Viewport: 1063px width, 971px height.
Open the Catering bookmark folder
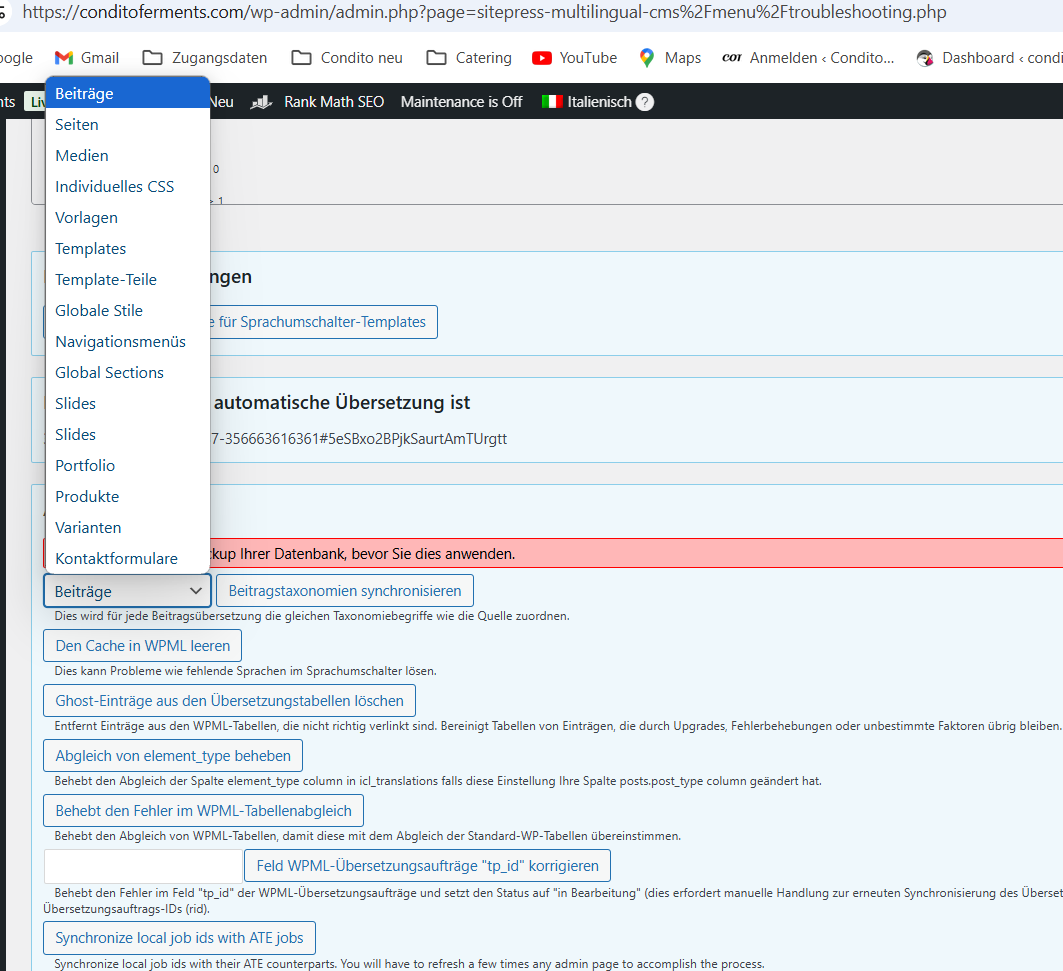click(469, 58)
